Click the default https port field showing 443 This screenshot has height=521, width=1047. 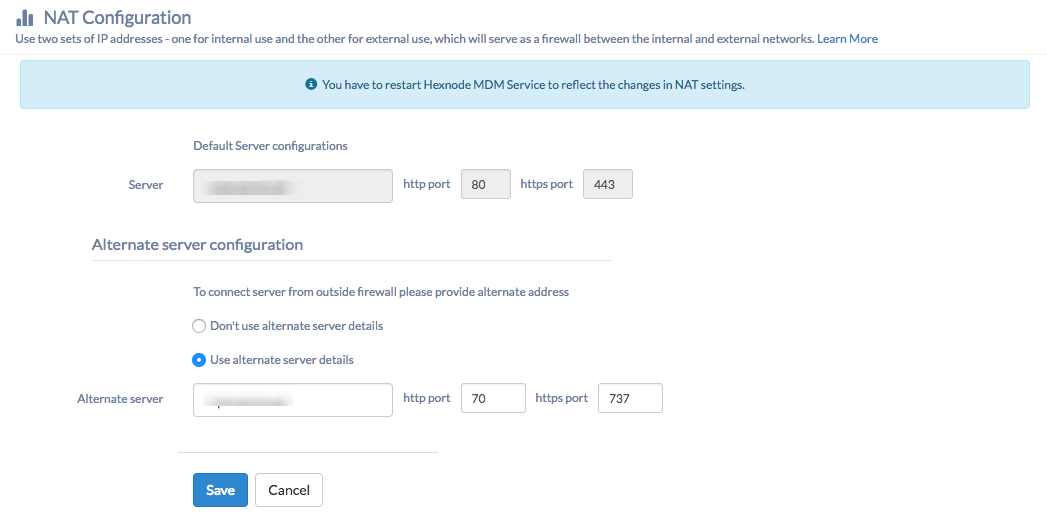point(608,184)
